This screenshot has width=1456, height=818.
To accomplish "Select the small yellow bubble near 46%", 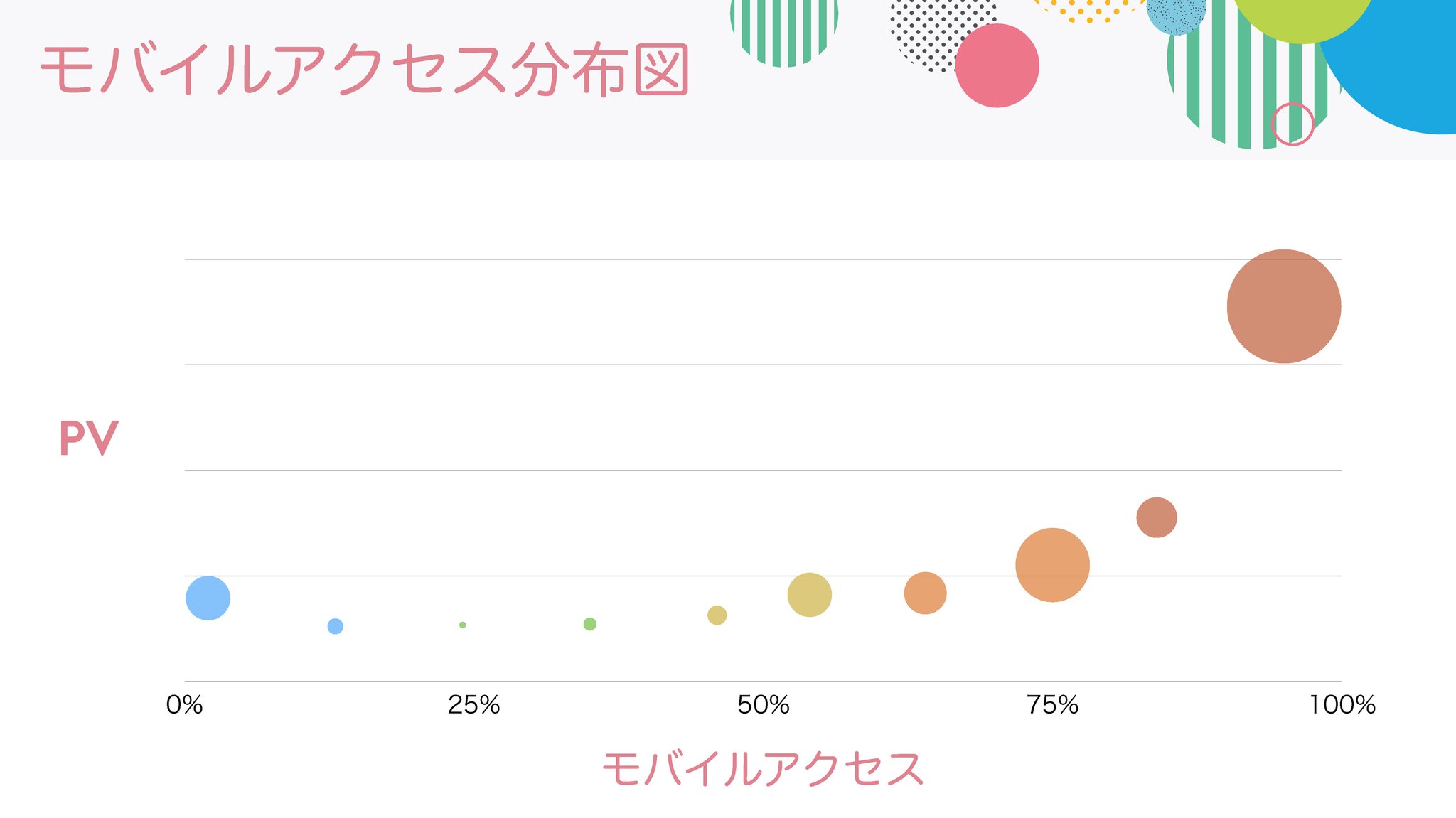I will click(x=717, y=615).
